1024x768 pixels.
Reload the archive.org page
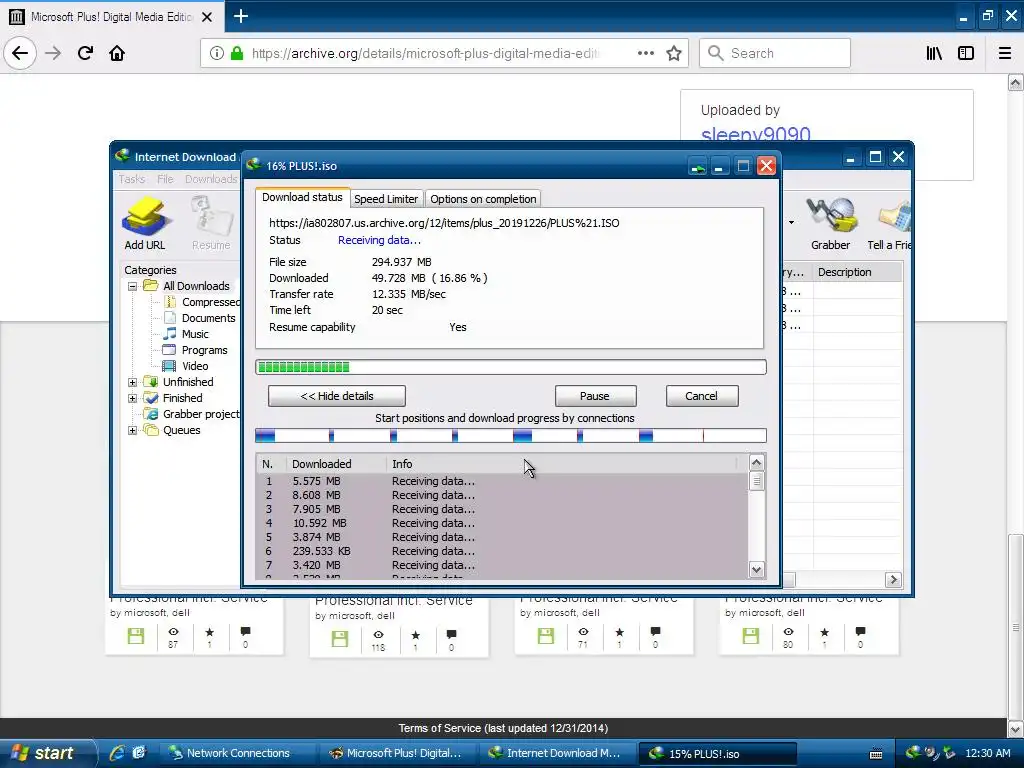point(85,53)
